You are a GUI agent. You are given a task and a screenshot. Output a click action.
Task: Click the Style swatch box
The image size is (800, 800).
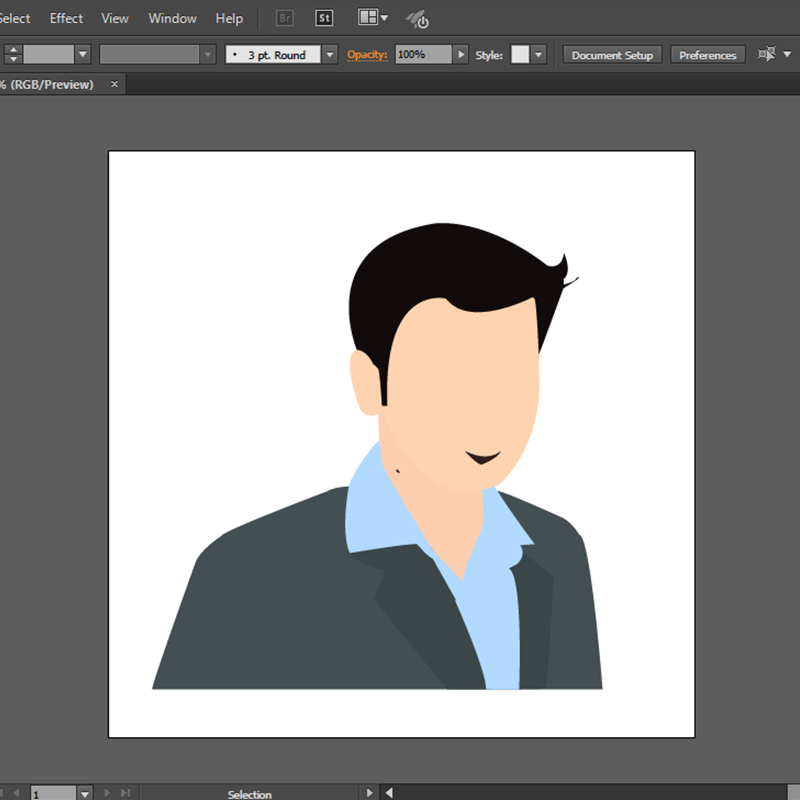pyautogui.click(x=520, y=55)
